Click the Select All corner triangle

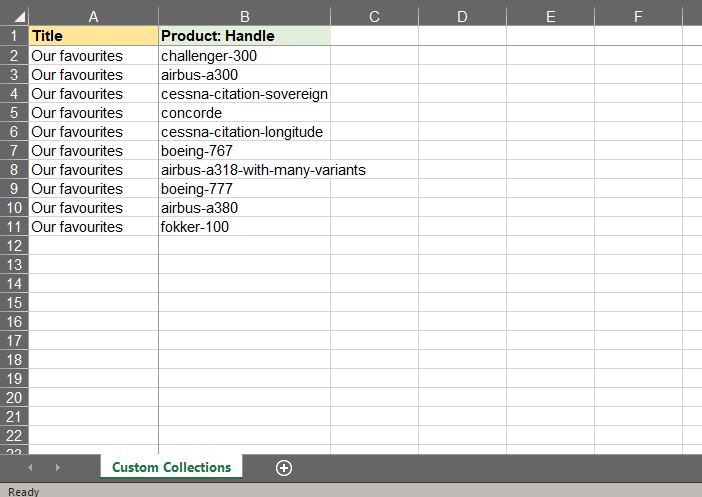[14, 16]
